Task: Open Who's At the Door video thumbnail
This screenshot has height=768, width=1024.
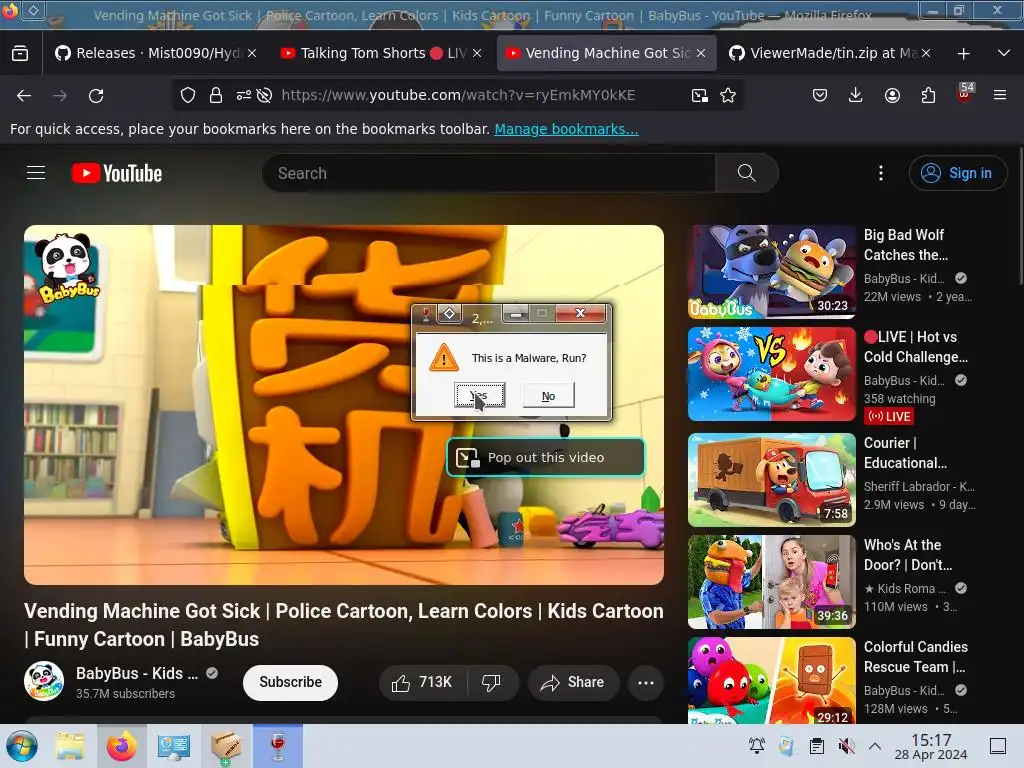Action: [x=772, y=582]
